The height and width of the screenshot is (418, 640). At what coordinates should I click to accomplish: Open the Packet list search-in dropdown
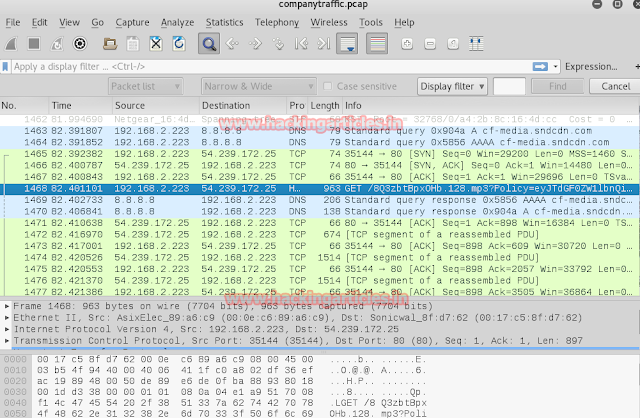tap(145, 87)
